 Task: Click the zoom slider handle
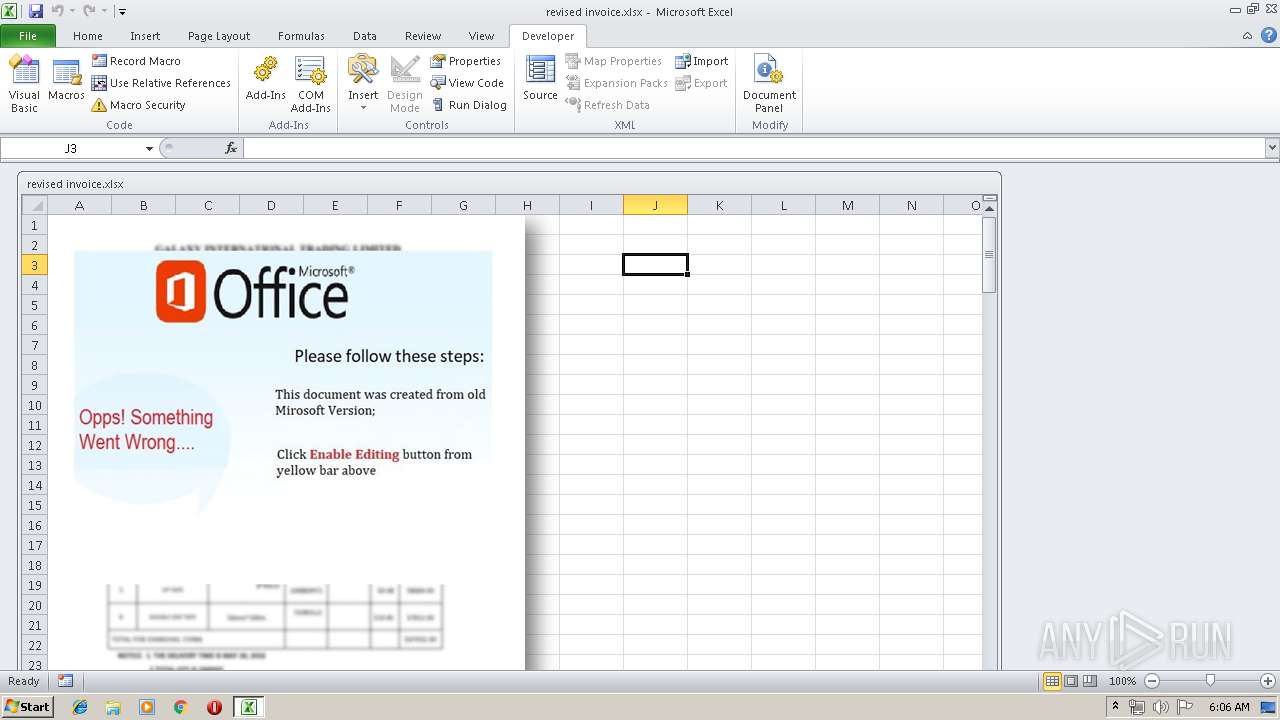point(1210,681)
